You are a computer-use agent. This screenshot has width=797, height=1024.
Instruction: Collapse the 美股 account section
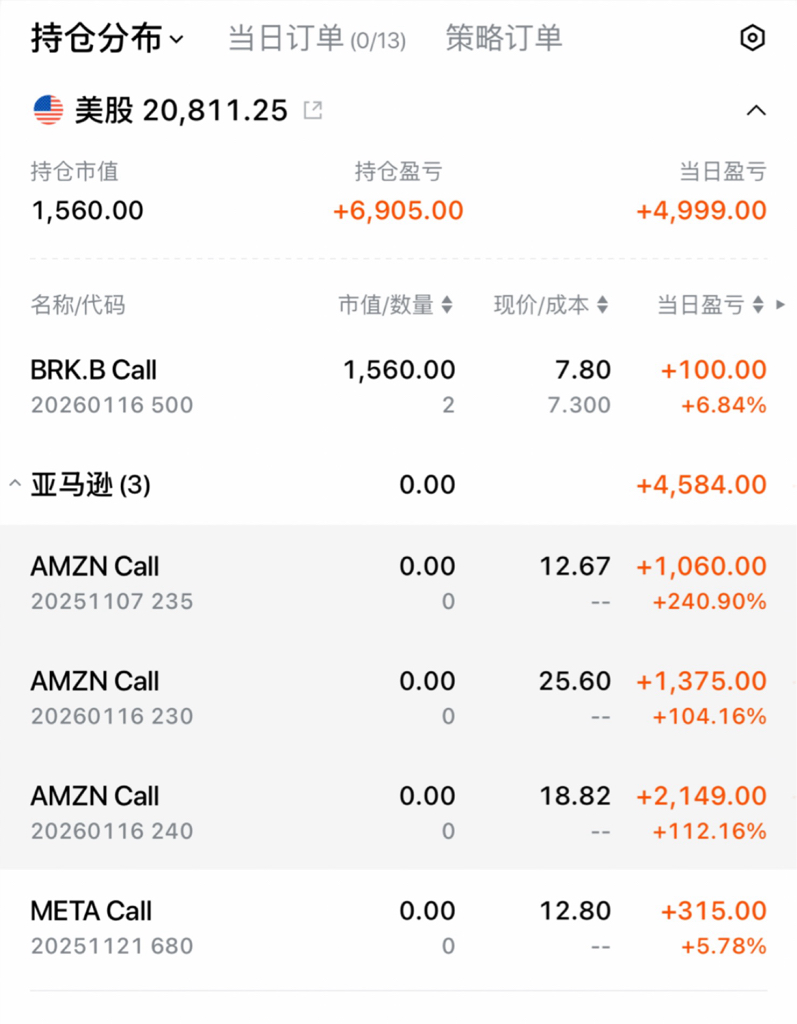click(x=756, y=110)
